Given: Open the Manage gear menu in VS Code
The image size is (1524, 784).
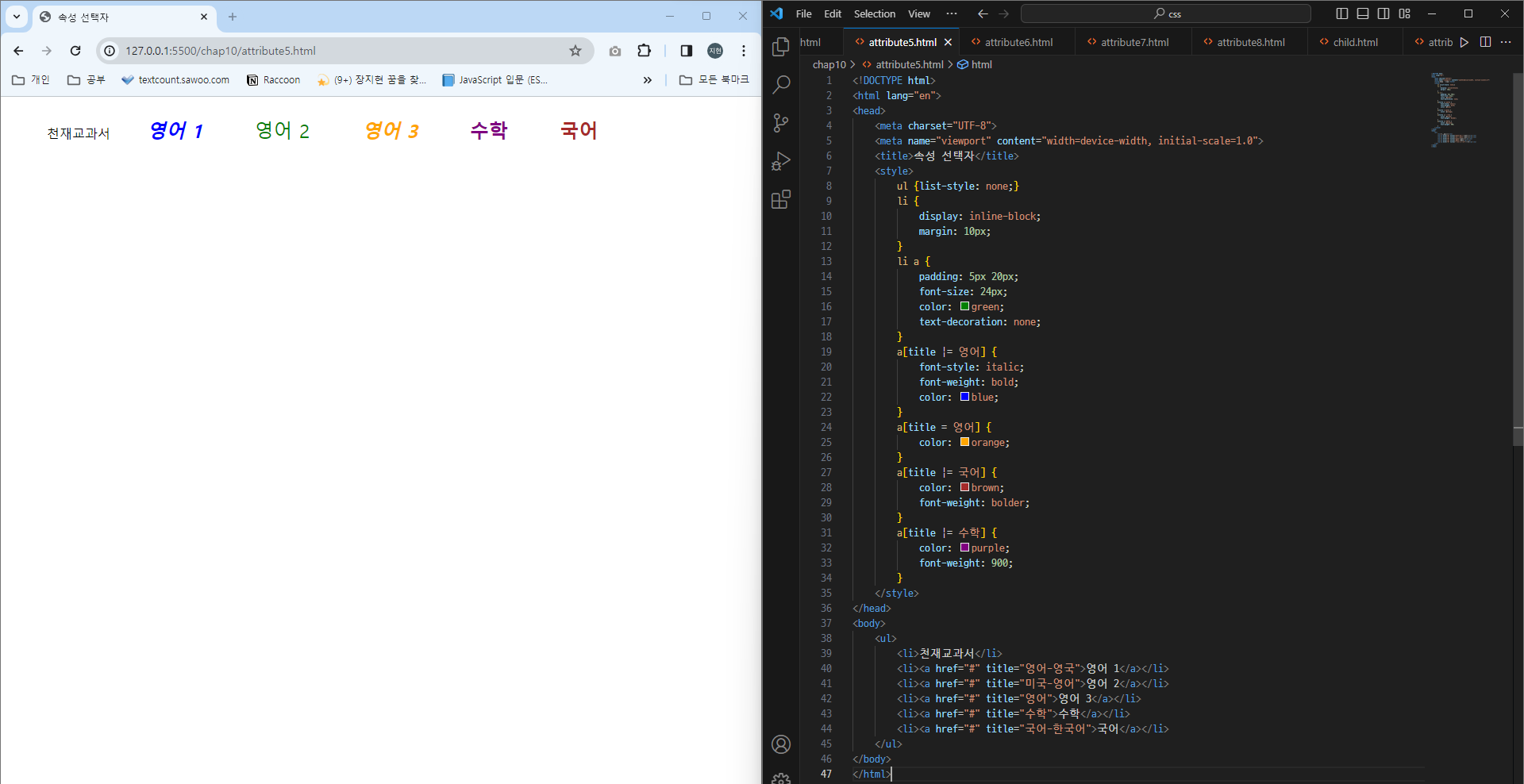Looking at the screenshot, I should pyautogui.click(x=781, y=778).
